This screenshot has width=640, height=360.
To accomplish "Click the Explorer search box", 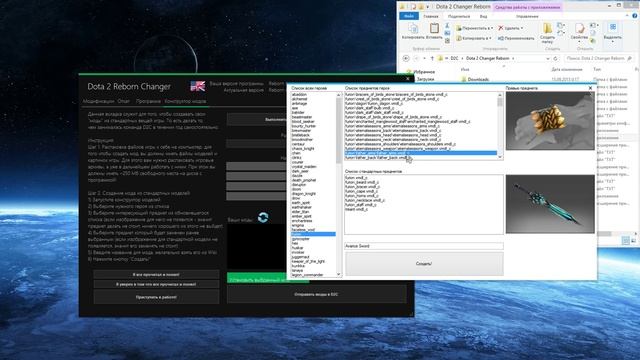I will tap(599, 58).
